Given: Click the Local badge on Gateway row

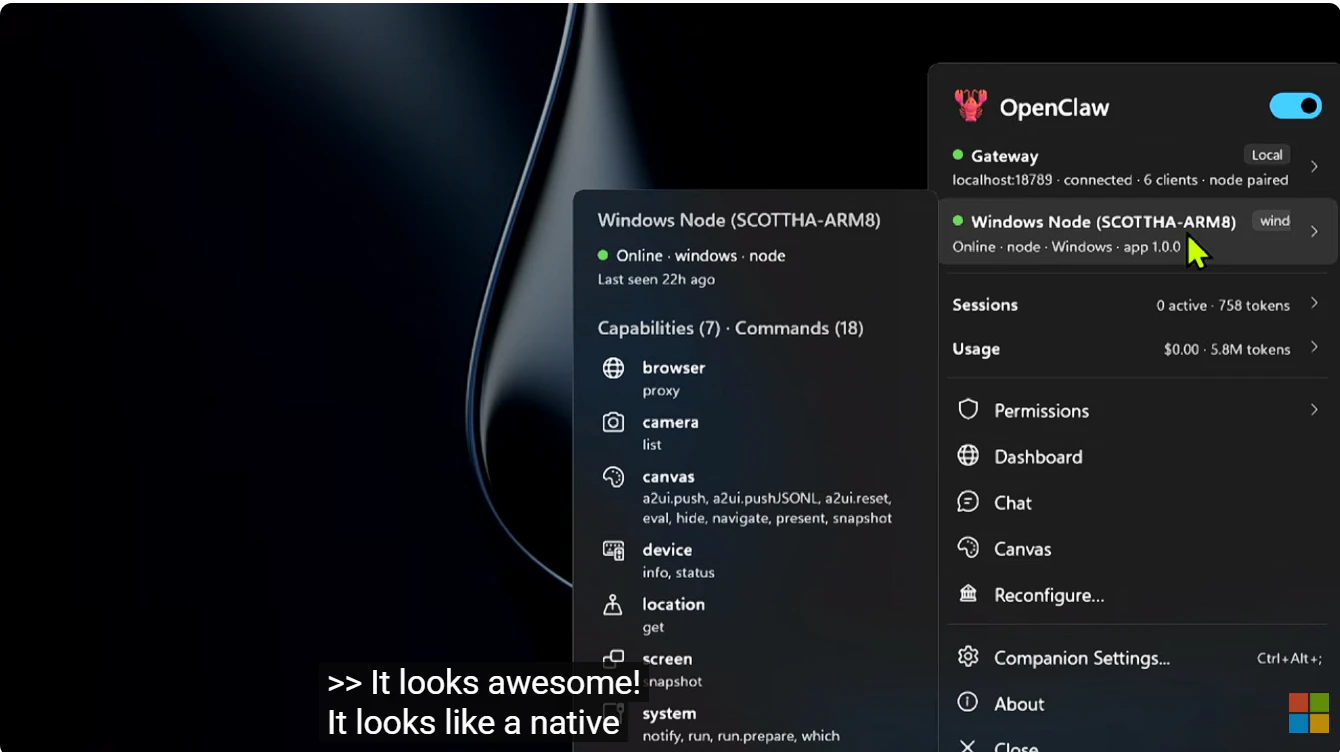Looking at the screenshot, I should pyautogui.click(x=1267, y=155).
